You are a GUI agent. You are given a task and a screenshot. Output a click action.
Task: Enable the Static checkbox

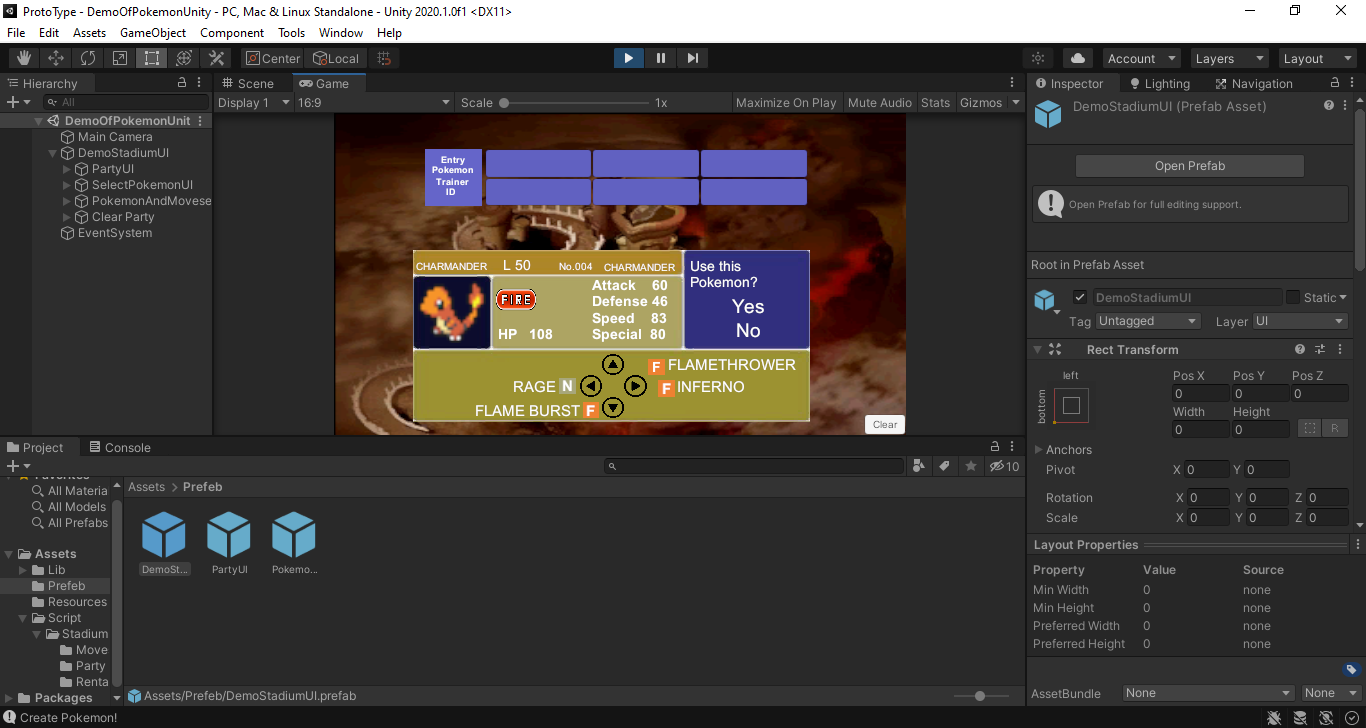coord(1293,297)
